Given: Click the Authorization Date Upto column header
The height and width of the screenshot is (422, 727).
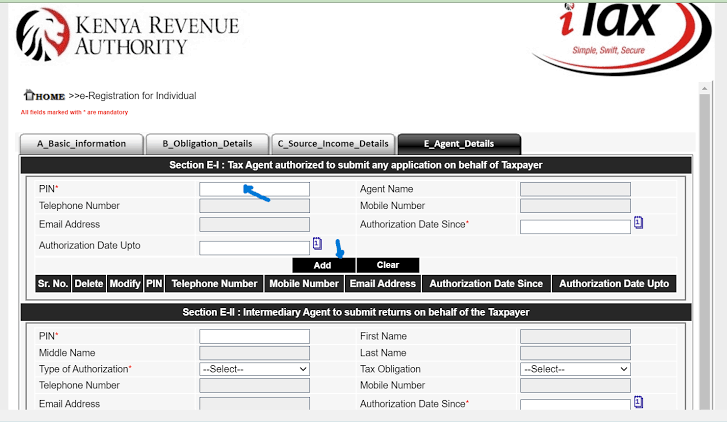Looking at the screenshot, I should (614, 284).
